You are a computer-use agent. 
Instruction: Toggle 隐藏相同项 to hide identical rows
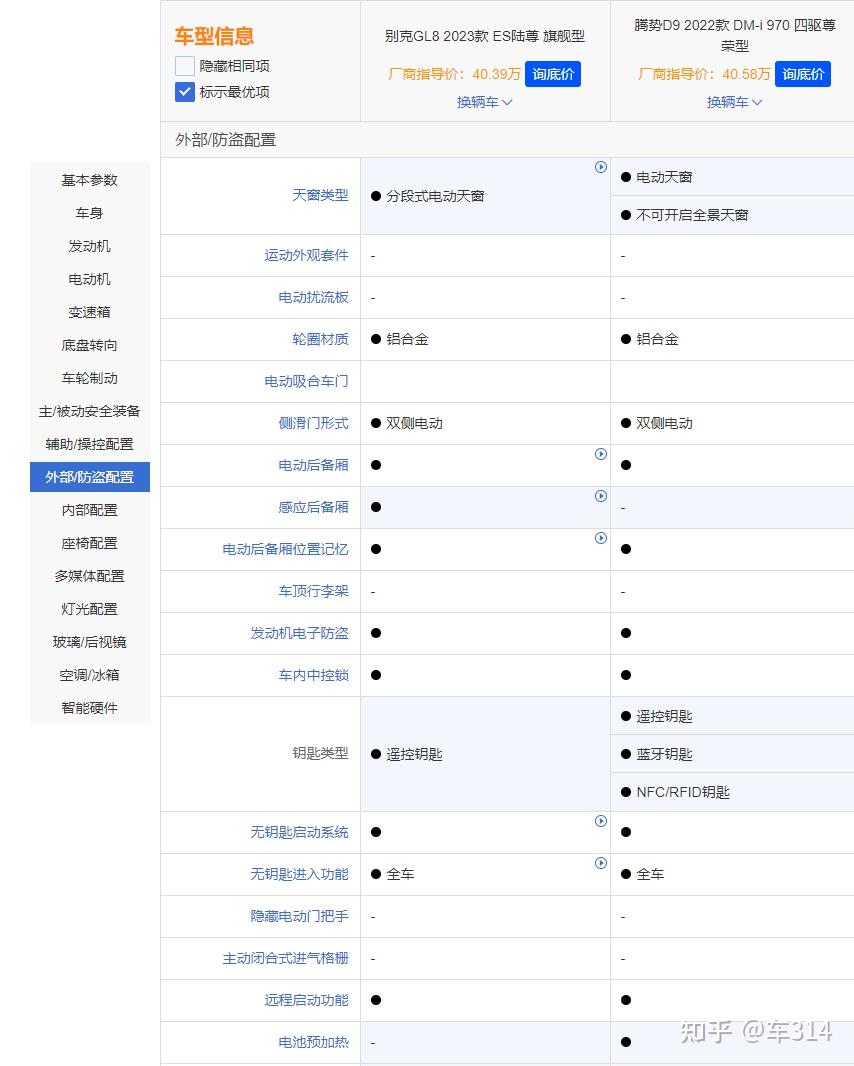[x=184, y=66]
